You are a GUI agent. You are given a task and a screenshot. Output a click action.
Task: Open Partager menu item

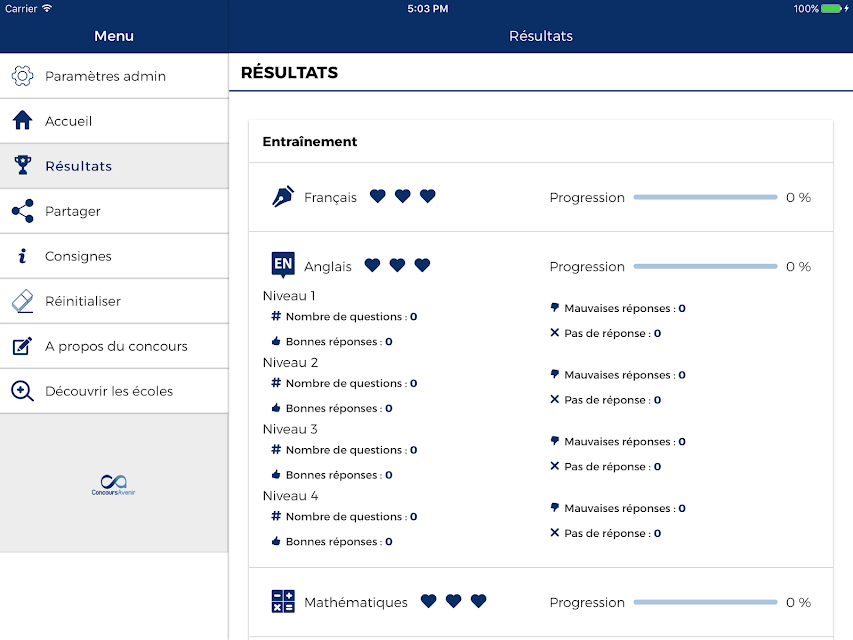[114, 211]
